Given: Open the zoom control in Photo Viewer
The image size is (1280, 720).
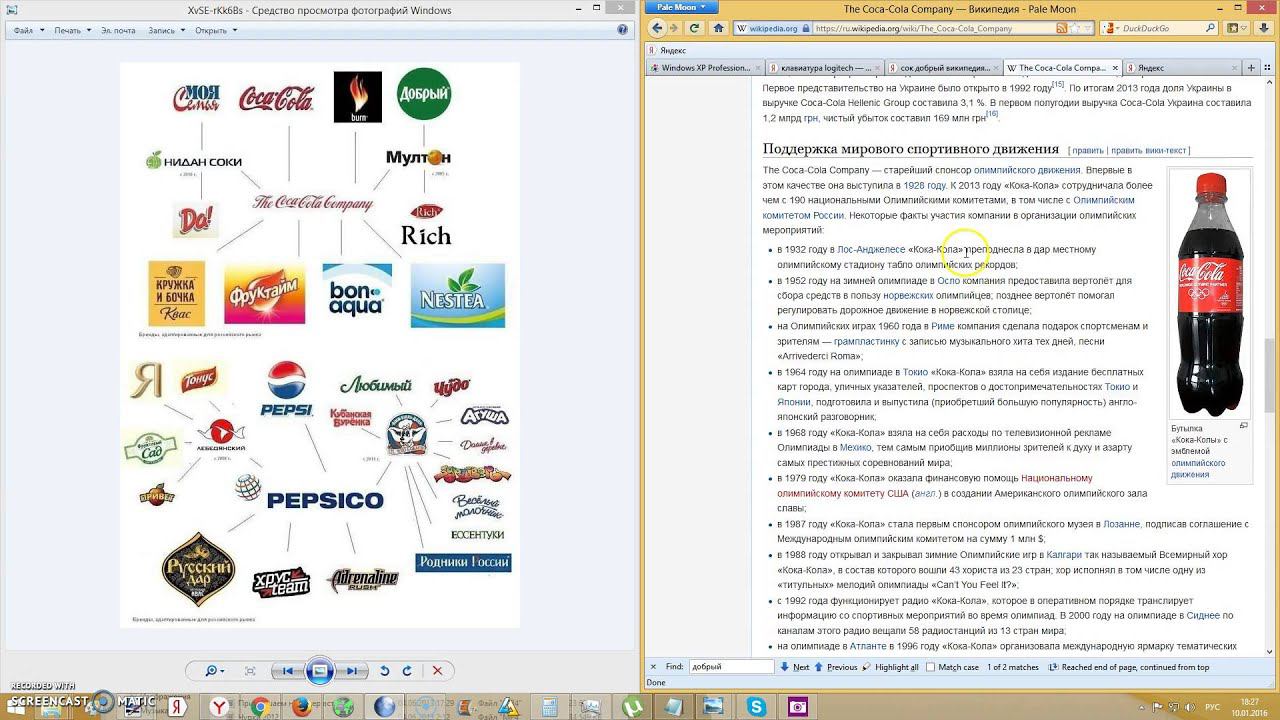Looking at the screenshot, I should pos(214,671).
